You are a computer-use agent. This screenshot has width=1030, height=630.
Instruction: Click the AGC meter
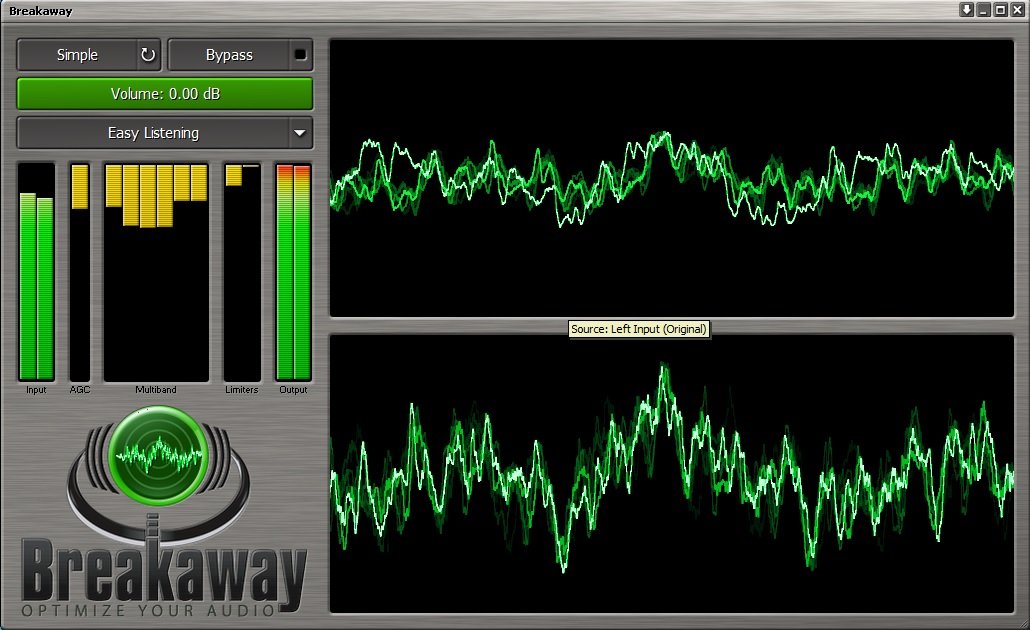79,272
